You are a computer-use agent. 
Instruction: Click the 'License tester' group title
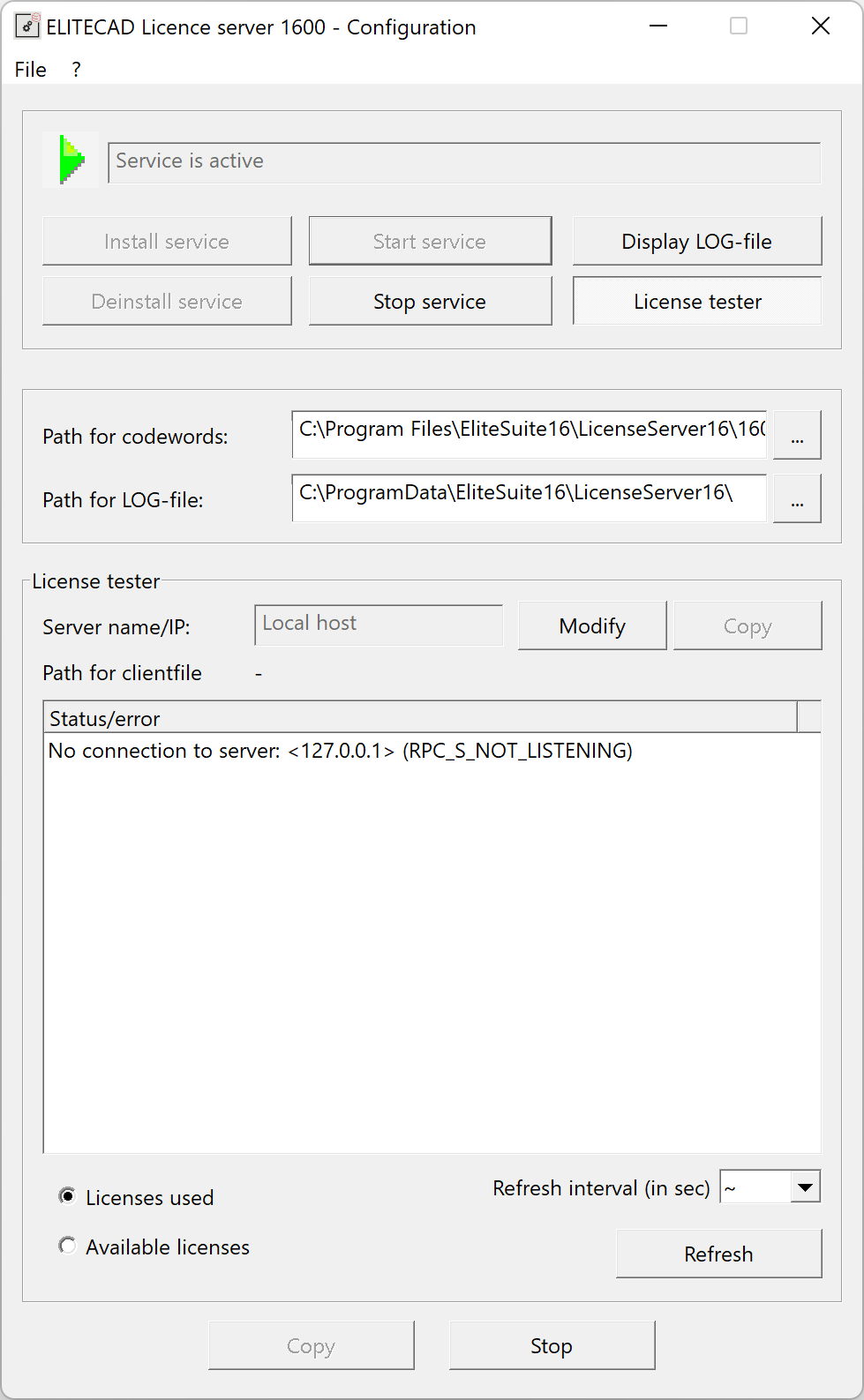pyautogui.click(x=96, y=581)
